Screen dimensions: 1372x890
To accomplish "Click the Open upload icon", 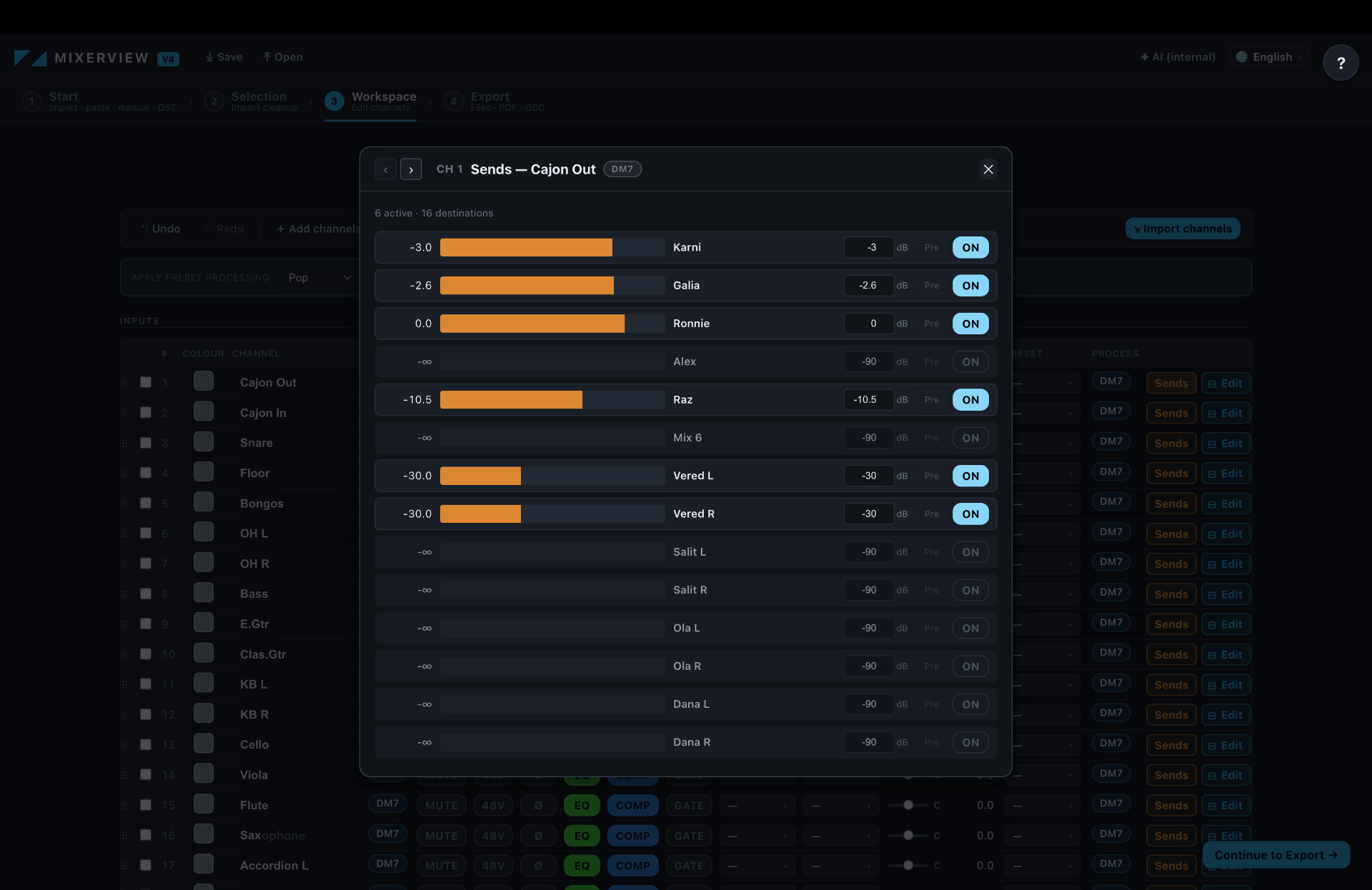I will [x=267, y=57].
